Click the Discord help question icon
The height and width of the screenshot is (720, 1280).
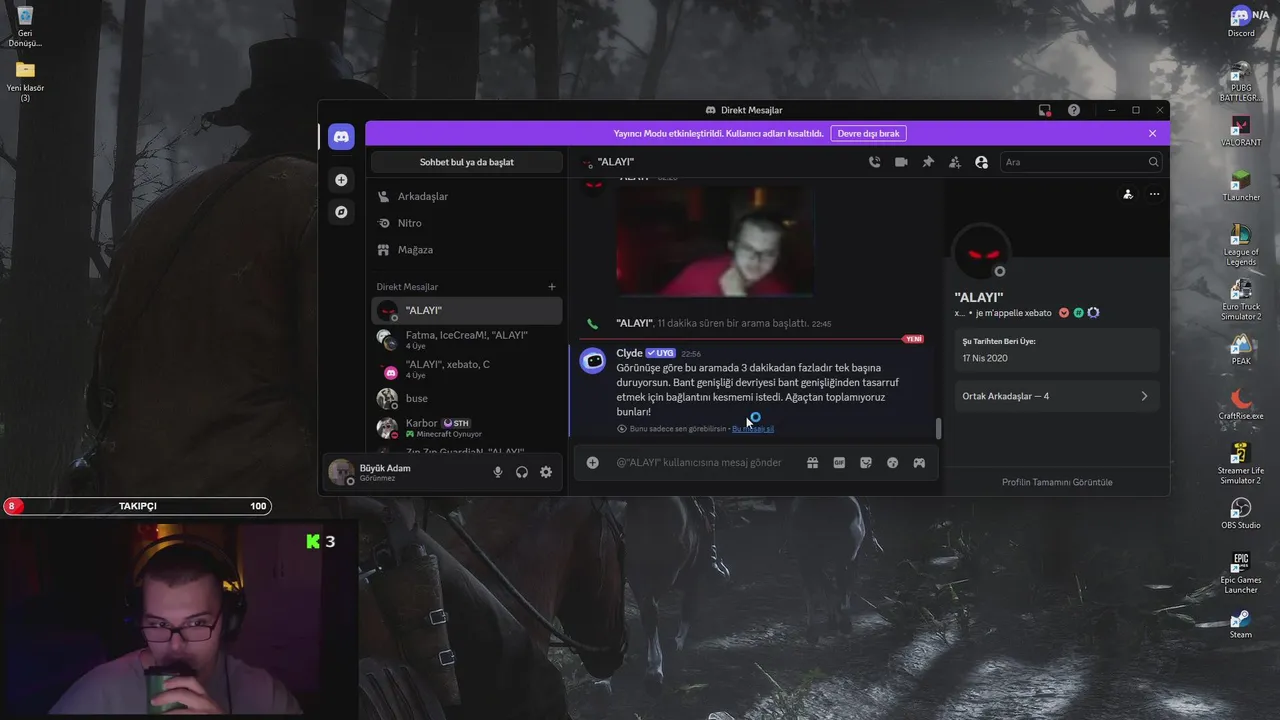coord(1074,110)
